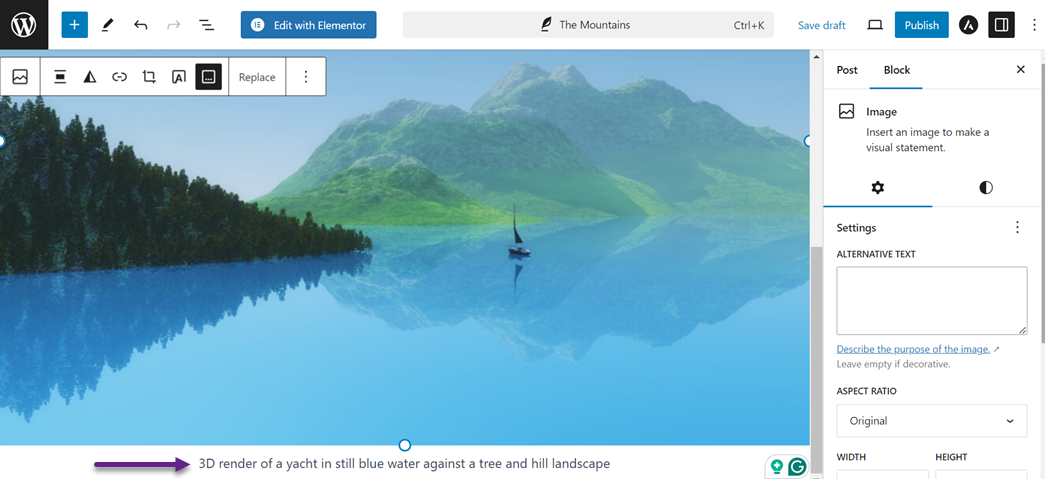Switch to the Styles half-circle tab
This screenshot has width=1045, height=479.
click(986, 188)
